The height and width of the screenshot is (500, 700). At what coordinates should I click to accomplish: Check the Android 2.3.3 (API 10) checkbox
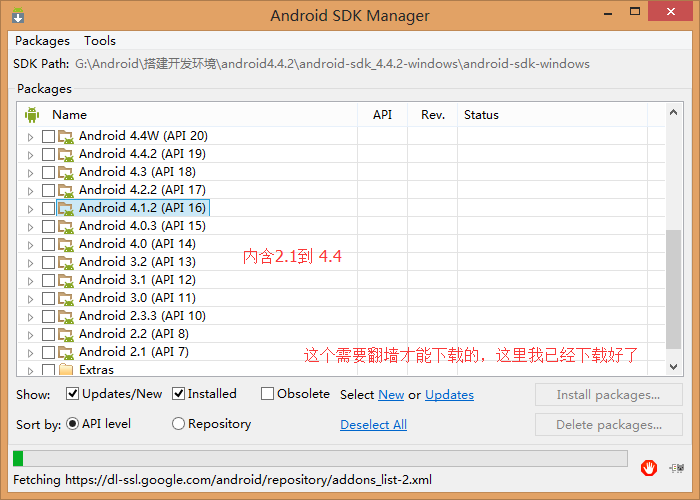[x=48, y=317]
